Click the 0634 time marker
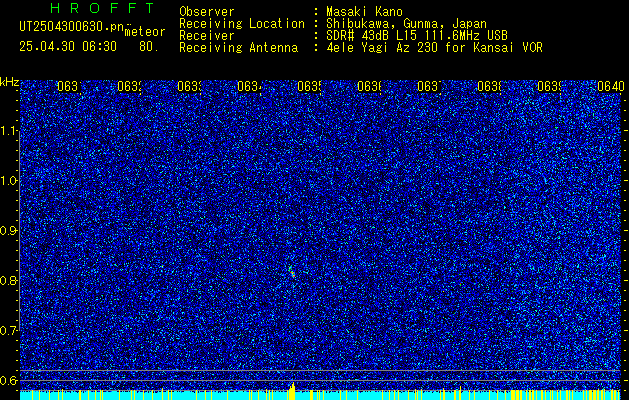Screen dimensions: 629x400 249,86
